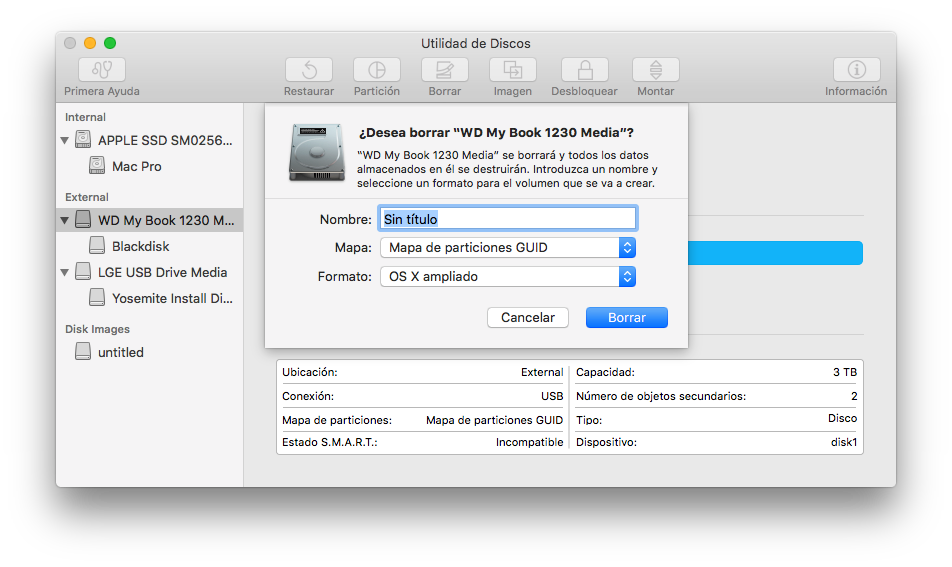
Task: Click the Restaurar toolbar icon
Action: 309,70
